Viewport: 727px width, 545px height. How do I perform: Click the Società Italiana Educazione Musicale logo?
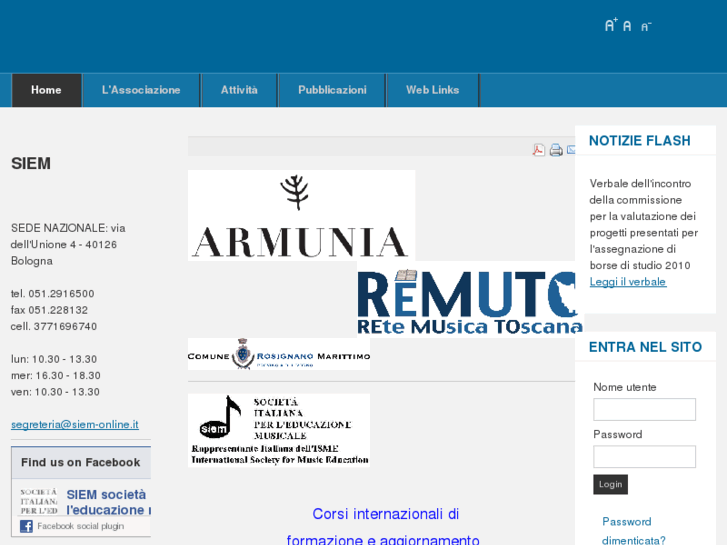(279, 430)
